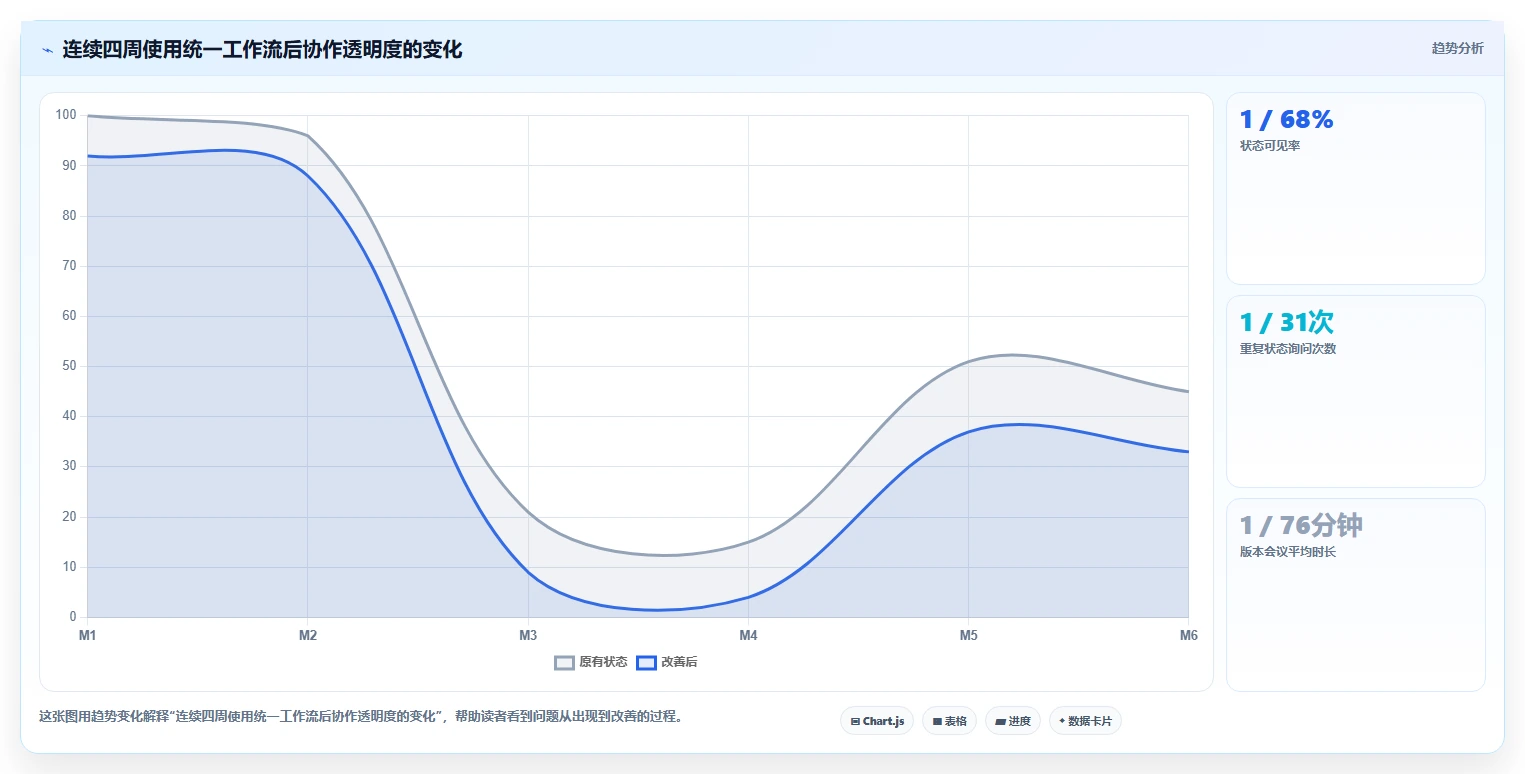Image resolution: width=1525 pixels, height=774 pixels.
Task: Click the trend-line icon beside the title
Action: coord(47,50)
